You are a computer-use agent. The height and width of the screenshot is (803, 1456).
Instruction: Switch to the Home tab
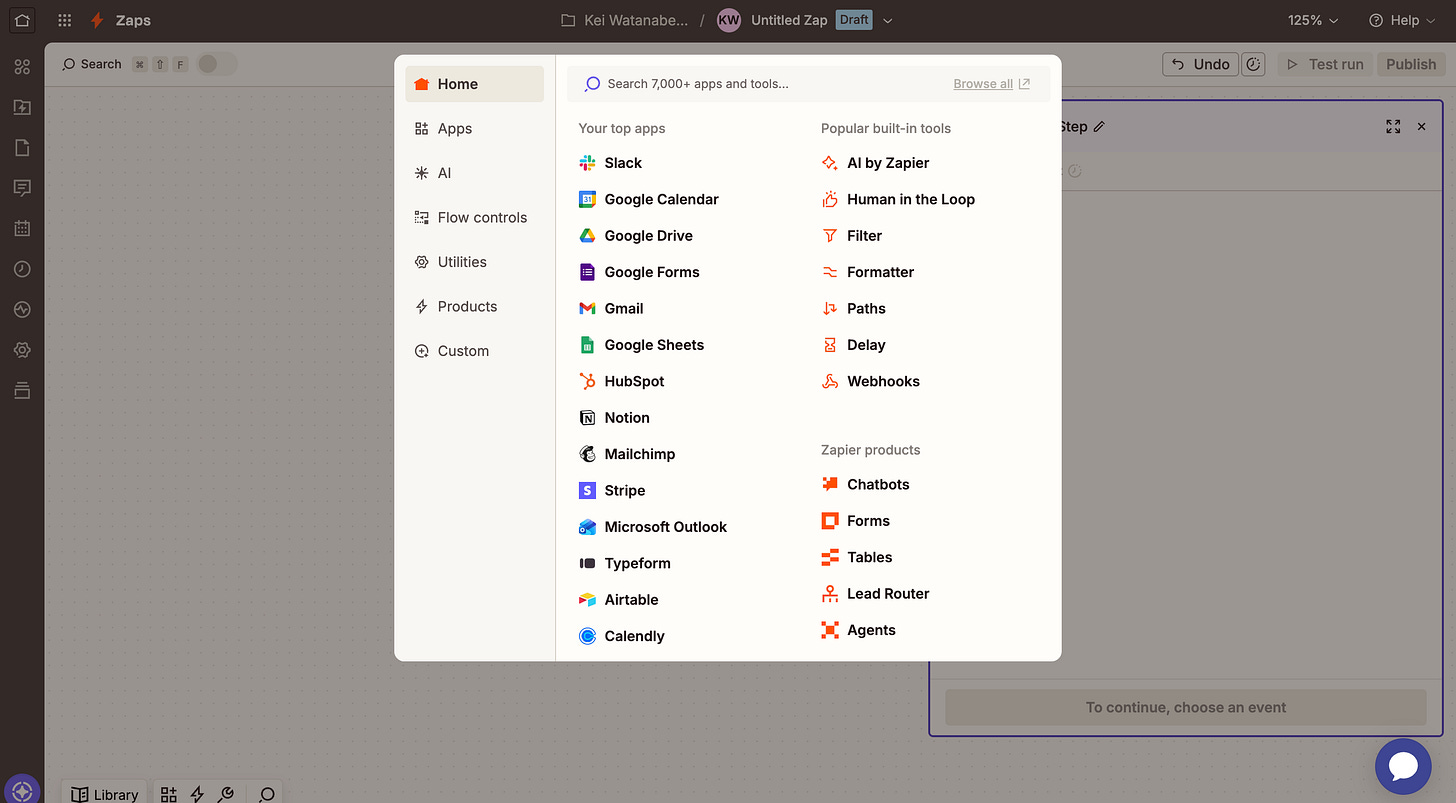coord(474,84)
